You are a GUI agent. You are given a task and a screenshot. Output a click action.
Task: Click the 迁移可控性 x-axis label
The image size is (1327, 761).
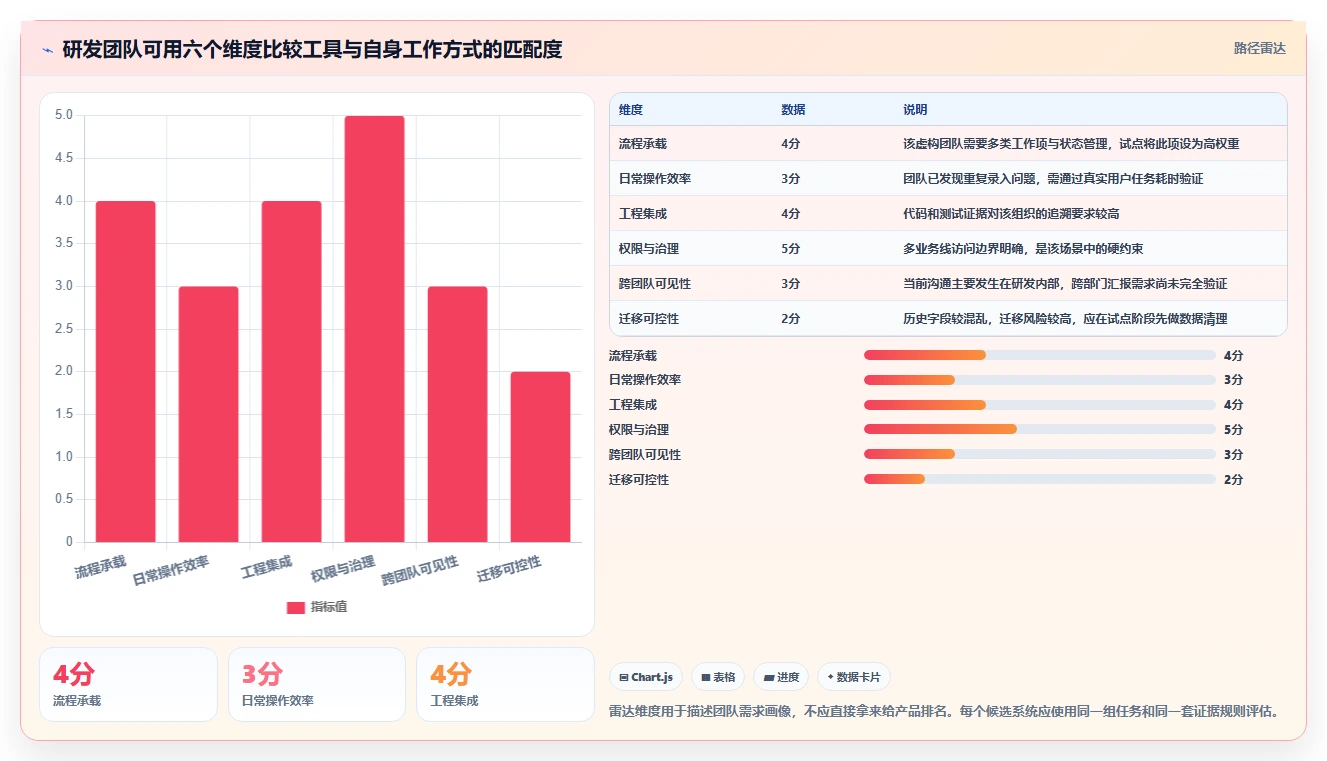509,569
